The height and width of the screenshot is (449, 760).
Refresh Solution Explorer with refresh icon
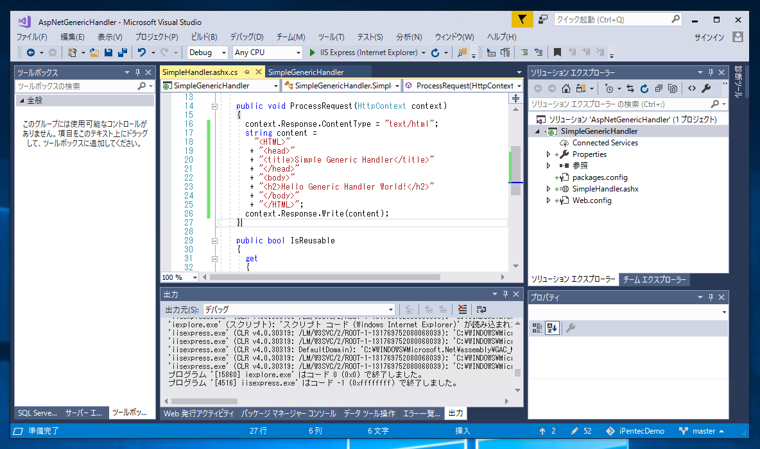tap(644, 89)
